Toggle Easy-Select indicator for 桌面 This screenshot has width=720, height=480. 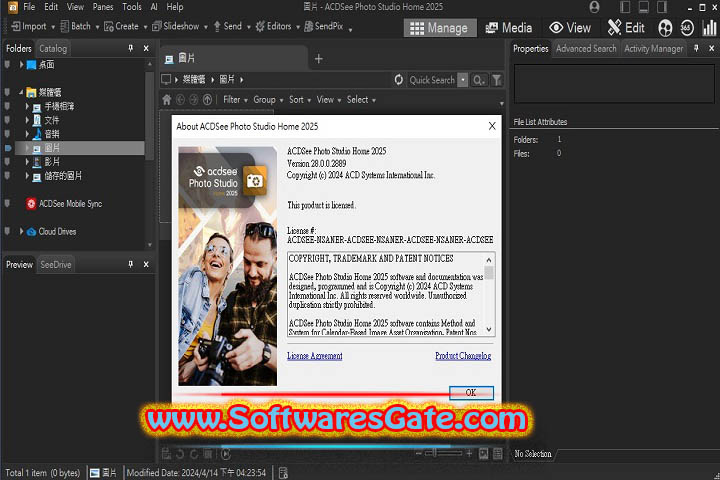click(7, 65)
